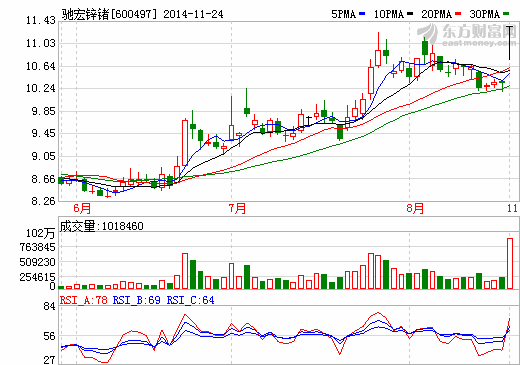Click the 254615 volume axis label
Viewport: 520px width, 365px height.
point(37,277)
